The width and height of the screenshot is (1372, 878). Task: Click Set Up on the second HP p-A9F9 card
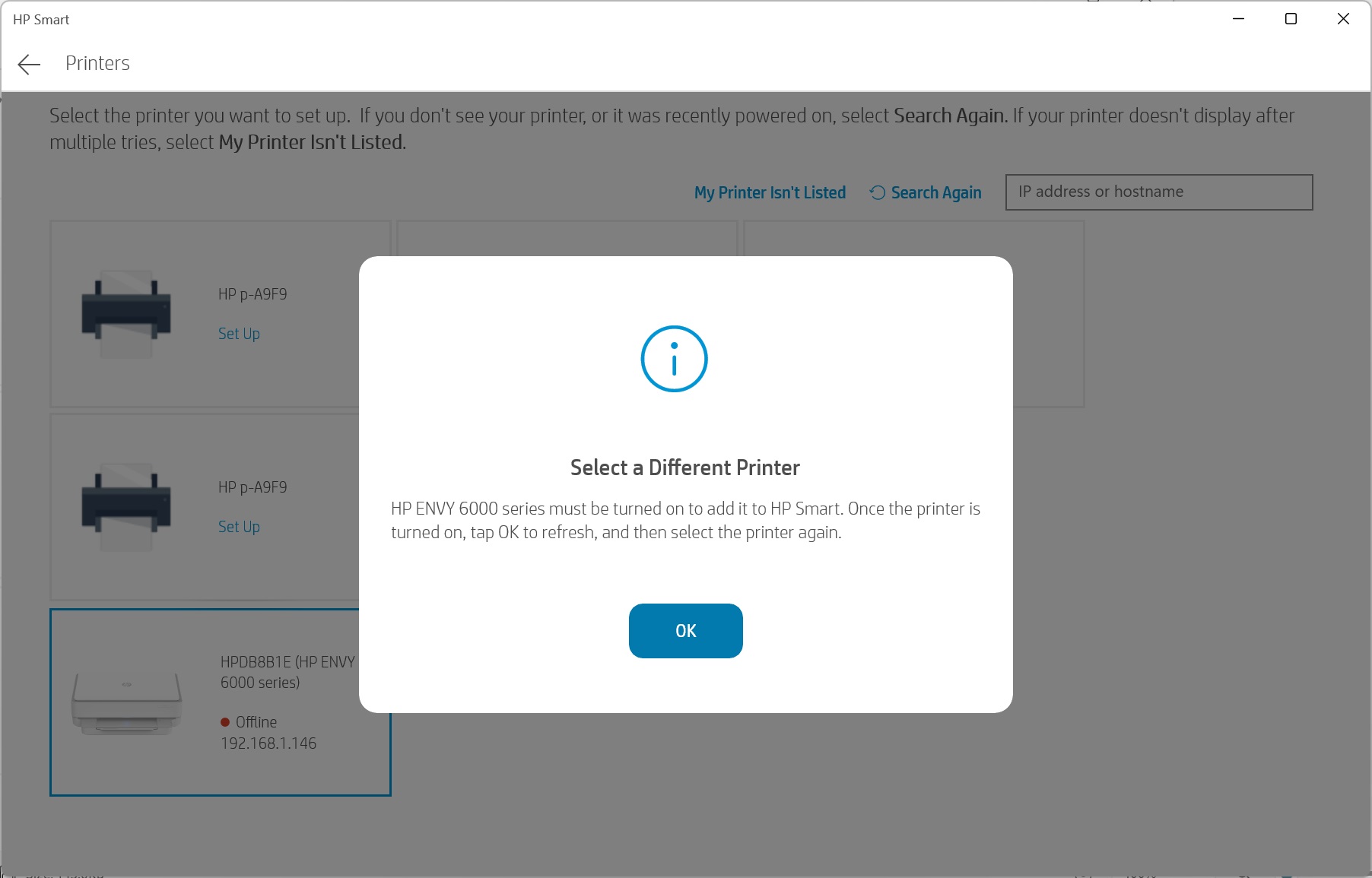pyautogui.click(x=239, y=527)
